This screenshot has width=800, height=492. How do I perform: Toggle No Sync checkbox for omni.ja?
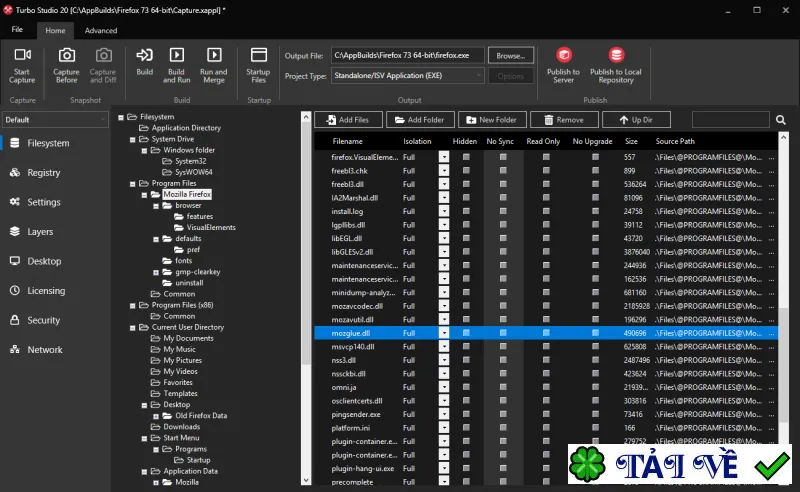click(503, 387)
